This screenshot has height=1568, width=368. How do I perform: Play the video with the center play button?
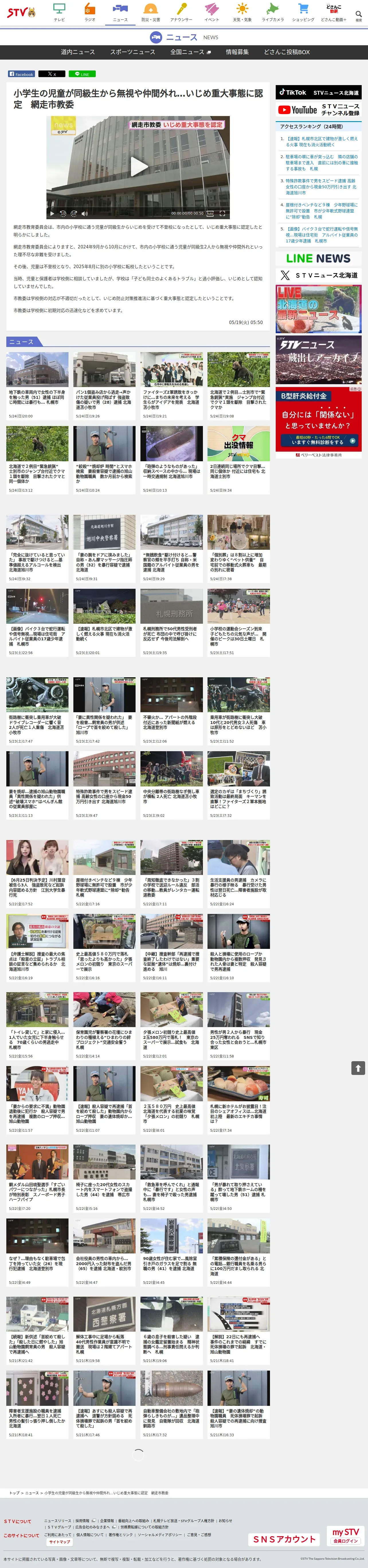tap(138, 166)
